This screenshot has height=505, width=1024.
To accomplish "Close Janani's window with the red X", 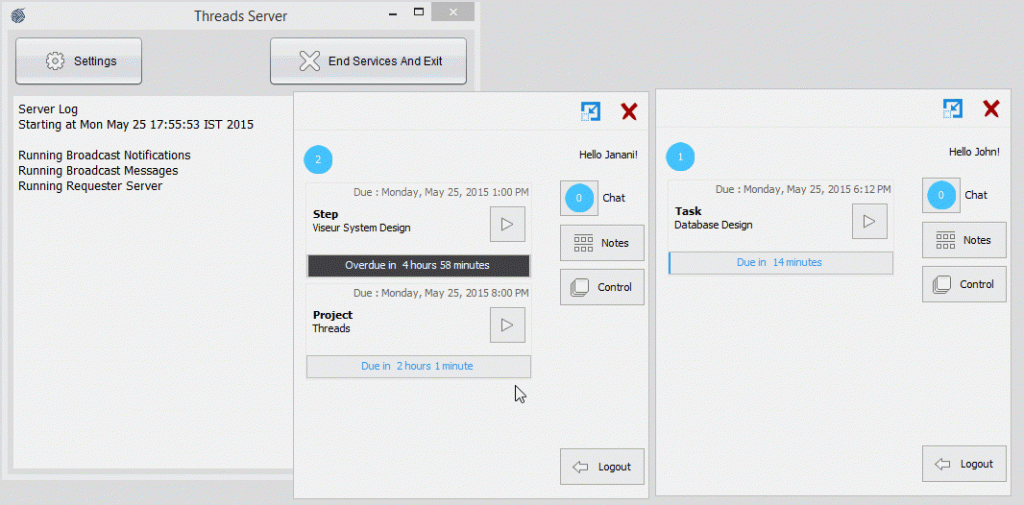I will point(629,112).
